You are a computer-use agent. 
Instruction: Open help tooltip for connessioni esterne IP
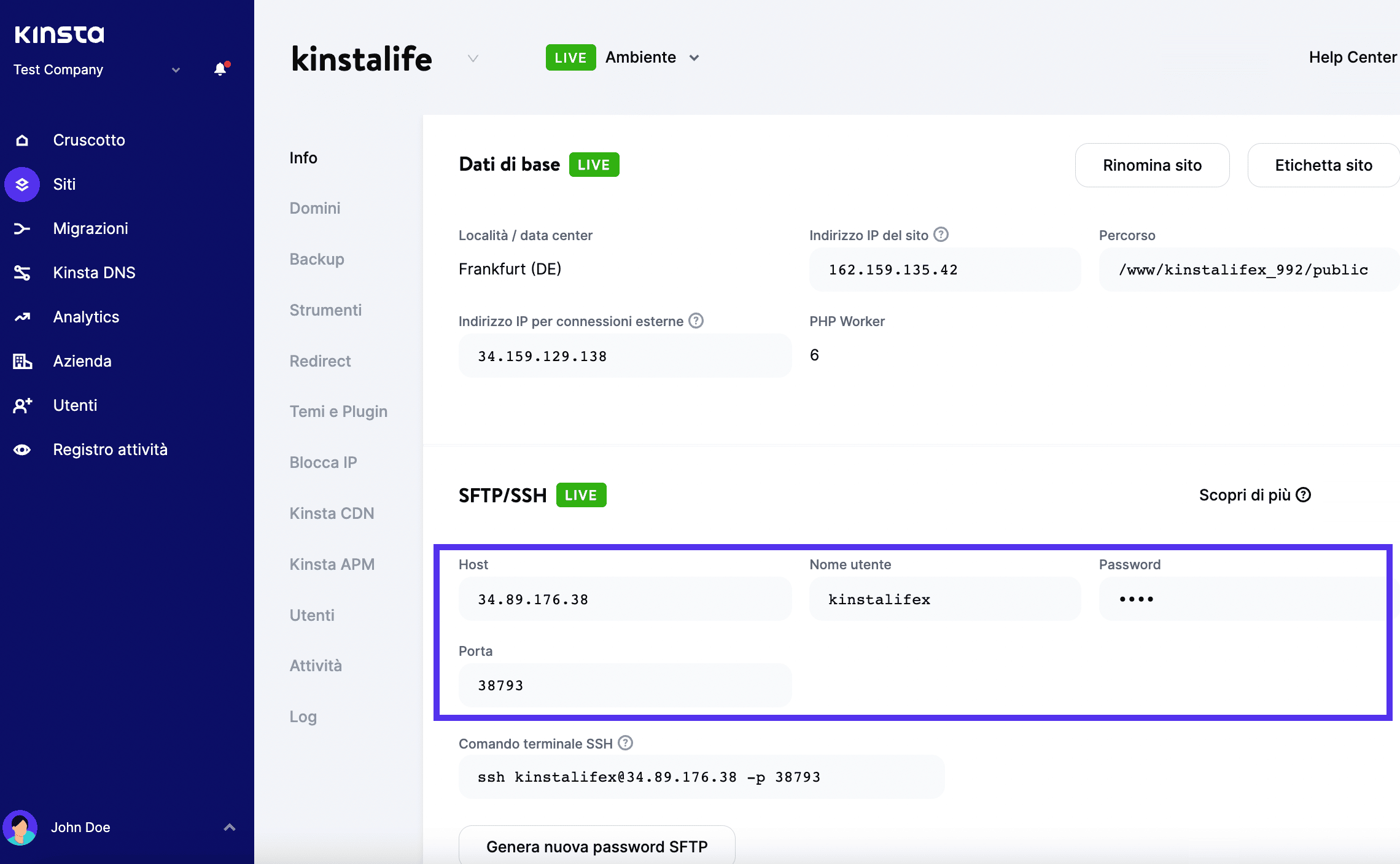pyautogui.click(x=696, y=321)
